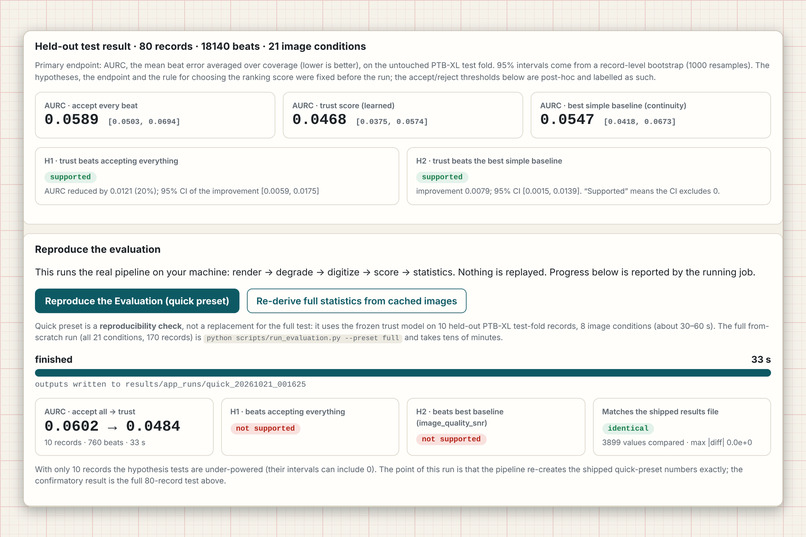Click improvement 0.0079 description text
Image resolution: width=806 pixels, height=537 pixels.
click(x=567, y=191)
